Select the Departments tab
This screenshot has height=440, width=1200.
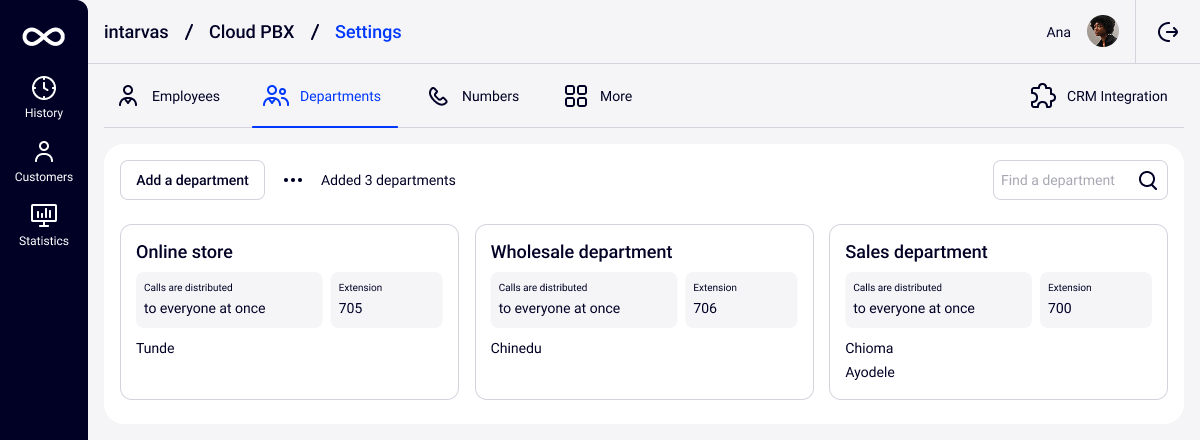[322, 96]
